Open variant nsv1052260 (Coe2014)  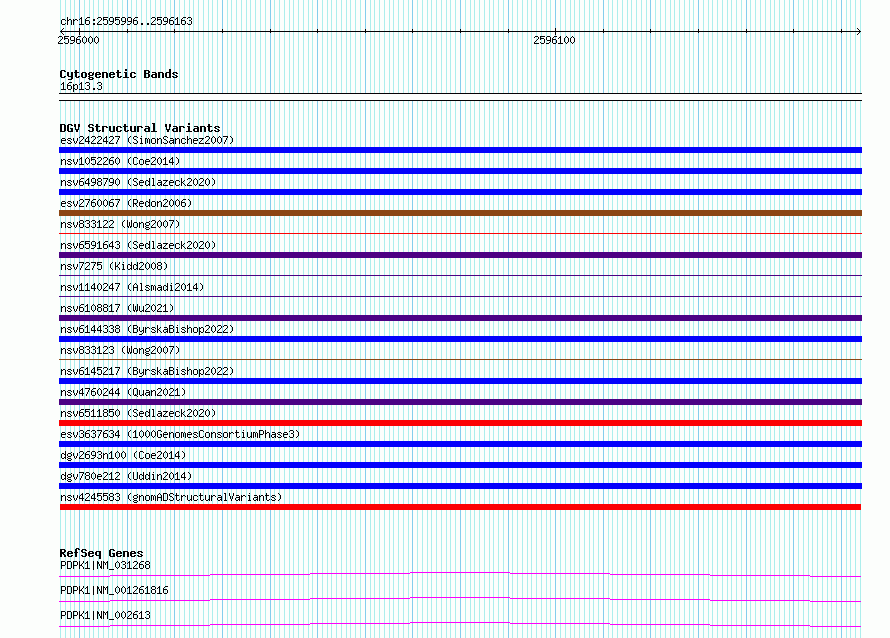(120, 161)
